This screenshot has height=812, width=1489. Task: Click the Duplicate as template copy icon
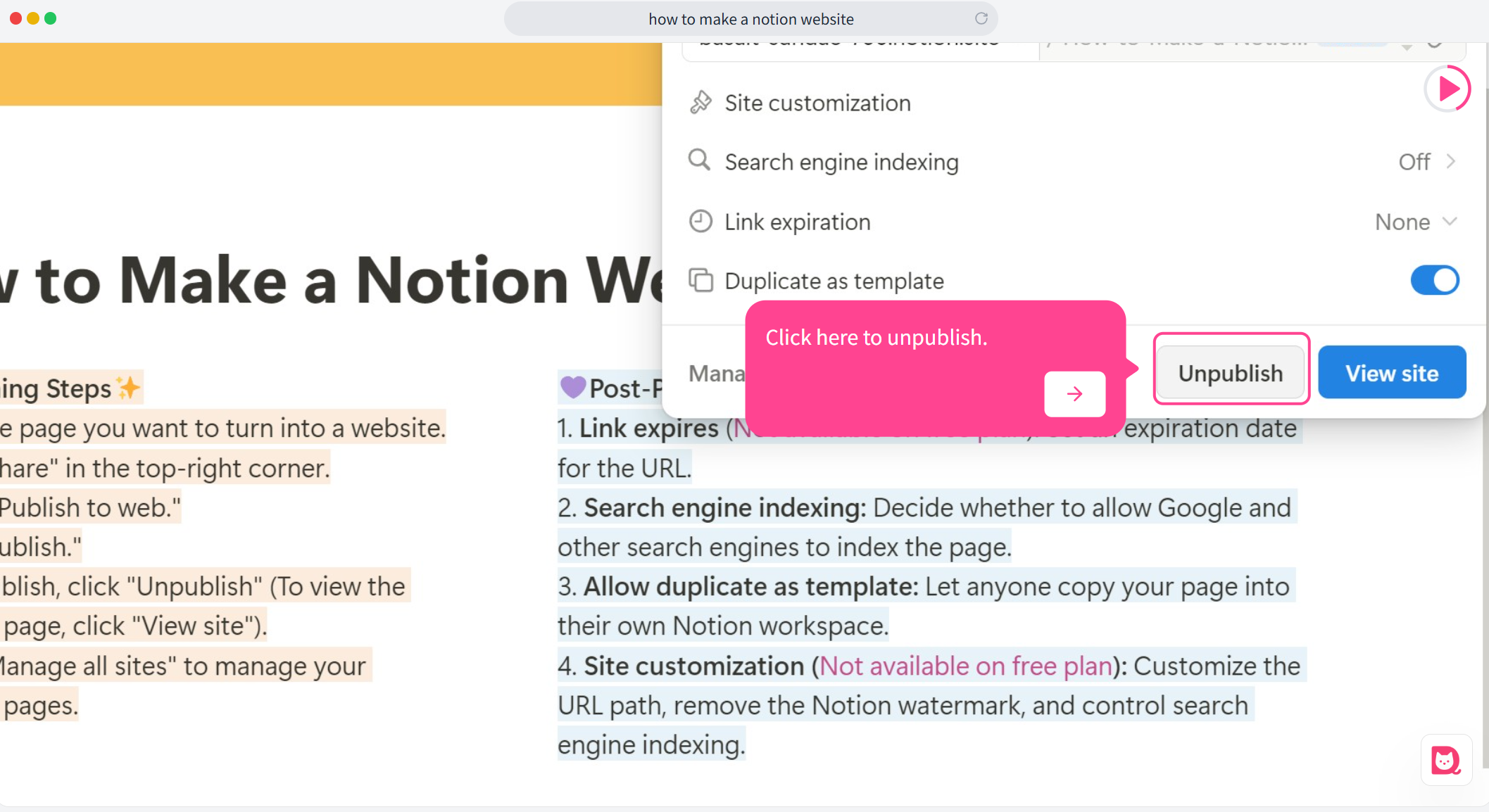pos(700,280)
